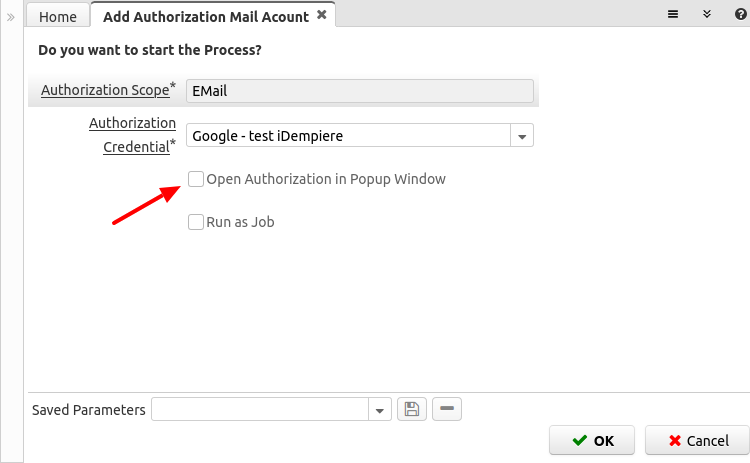Viewport: 750px width, 463px height.
Task: Close the Add Authorization Mail Acount tab
Action: 321,15
